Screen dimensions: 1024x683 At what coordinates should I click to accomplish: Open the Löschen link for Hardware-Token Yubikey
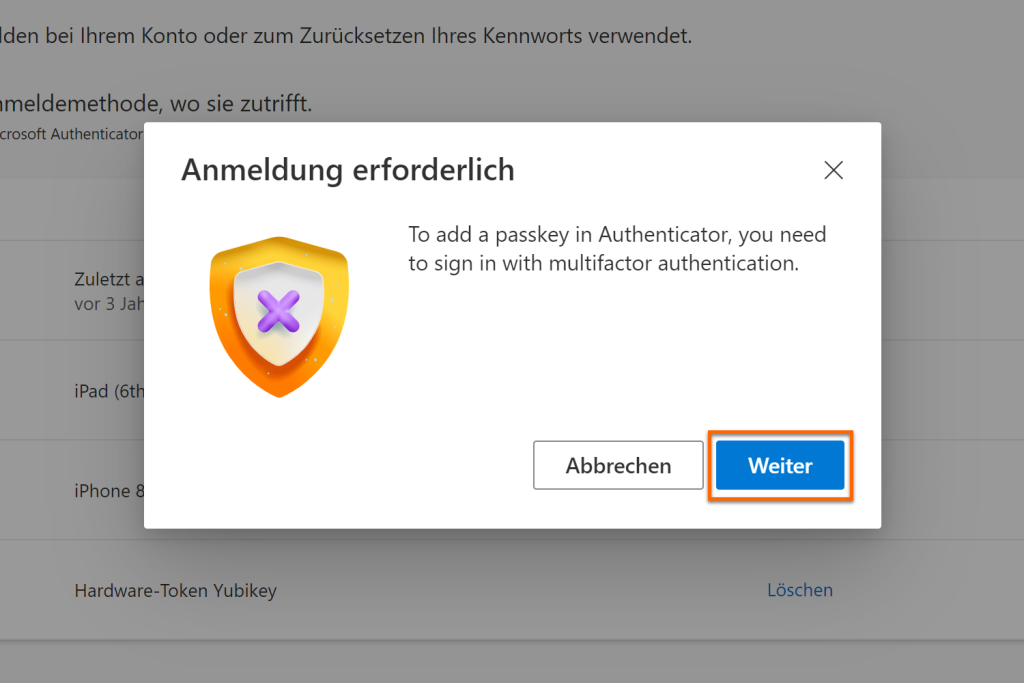click(800, 590)
